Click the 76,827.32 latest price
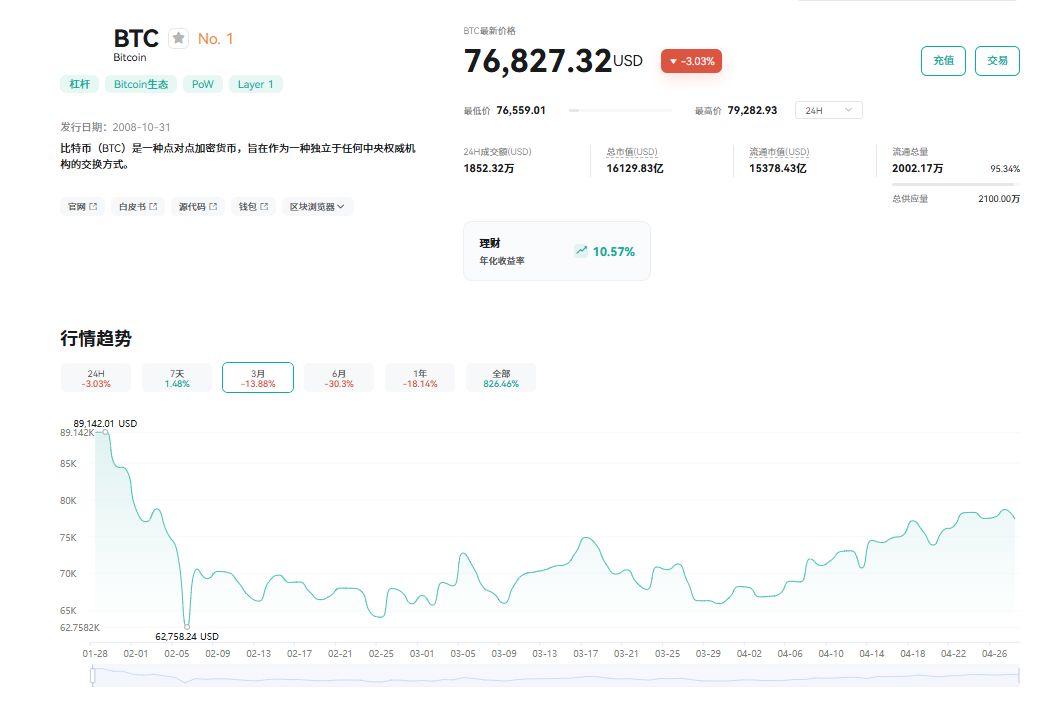This screenshot has width=1053, height=715. tap(538, 61)
